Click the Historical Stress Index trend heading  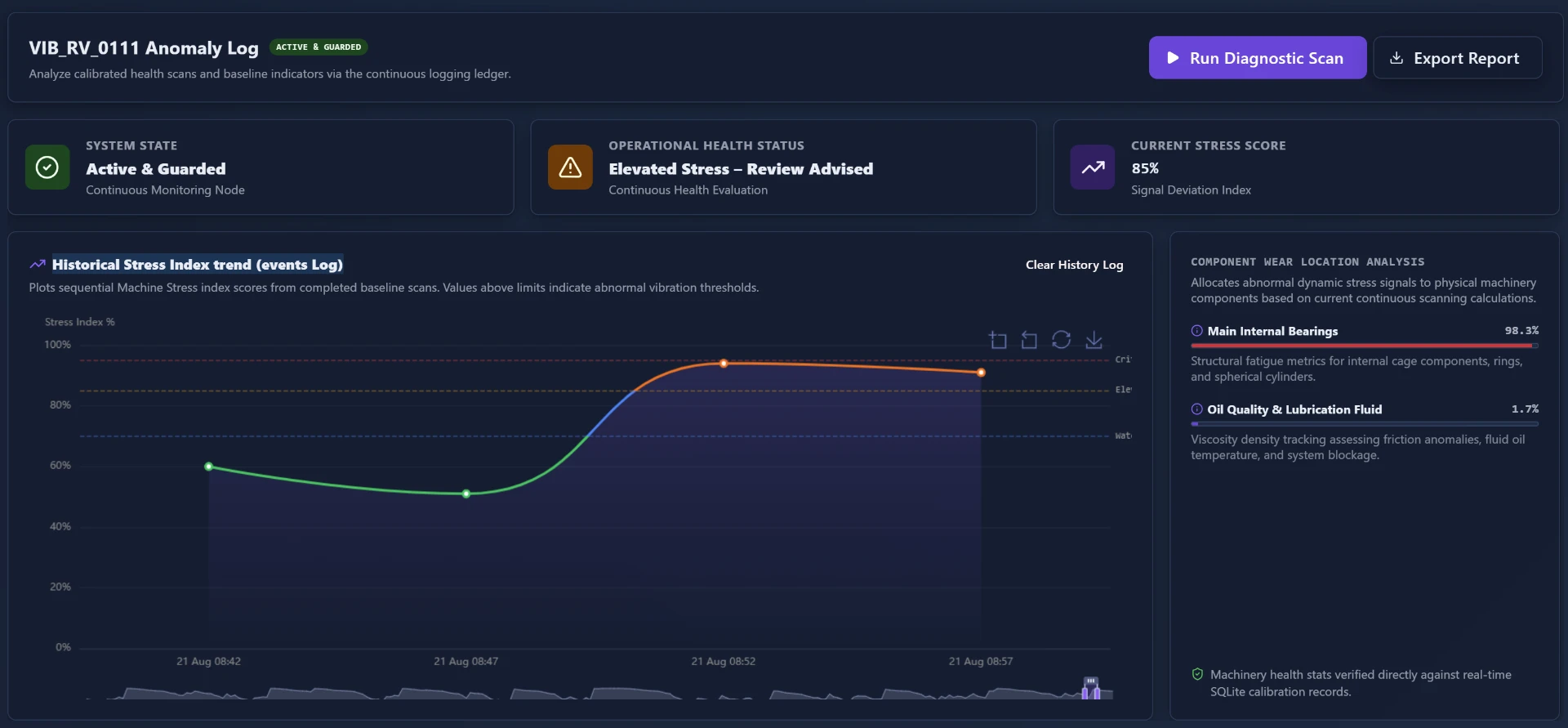198,265
